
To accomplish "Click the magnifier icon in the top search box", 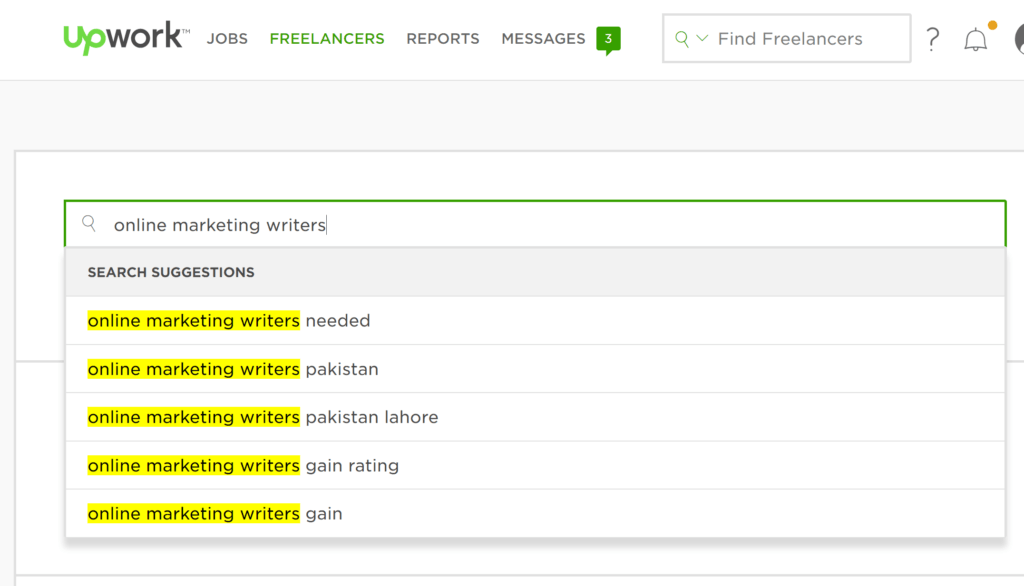I will click(x=682, y=39).
